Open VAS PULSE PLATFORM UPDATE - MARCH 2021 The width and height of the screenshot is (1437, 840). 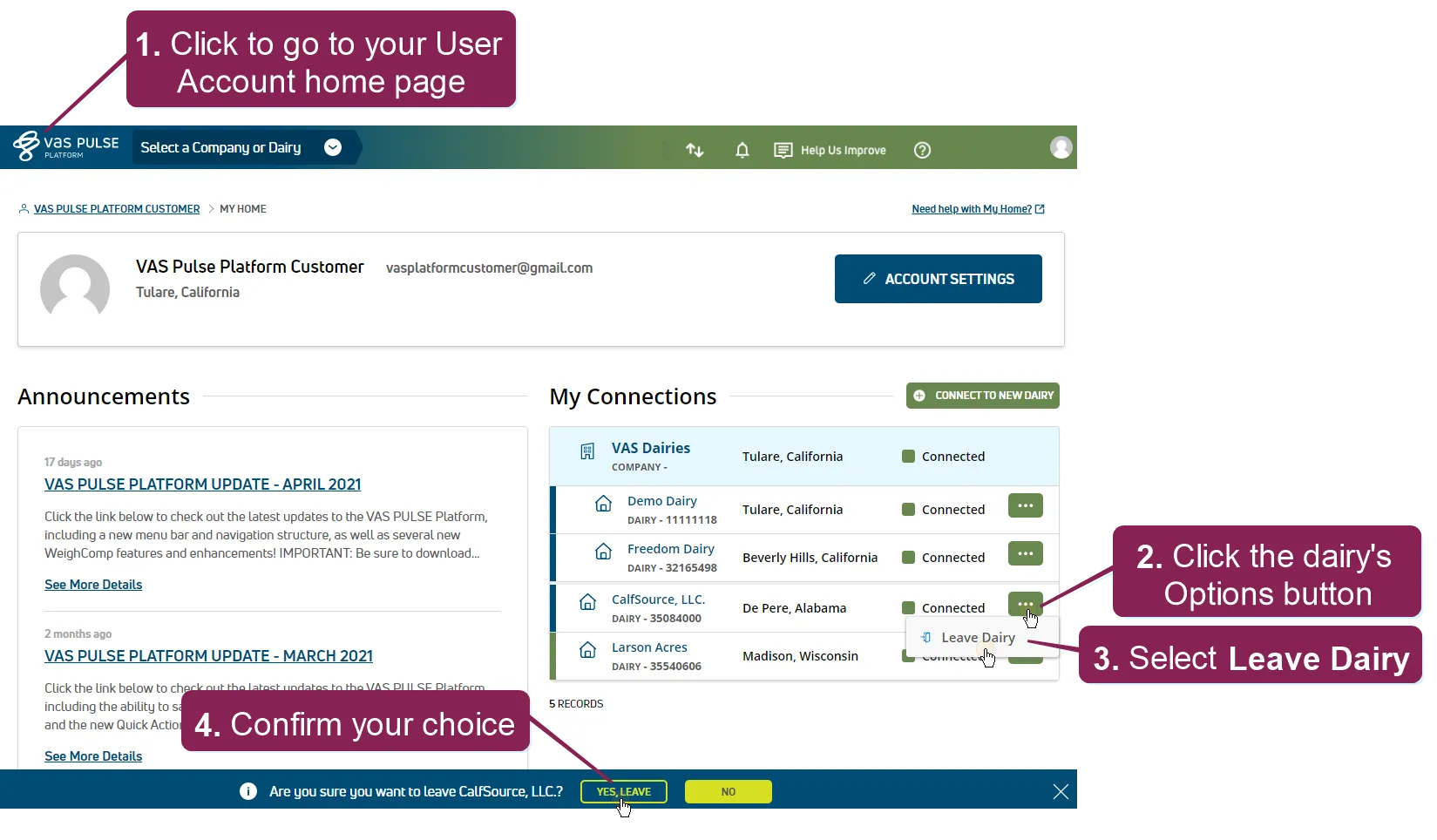(209, 656)
